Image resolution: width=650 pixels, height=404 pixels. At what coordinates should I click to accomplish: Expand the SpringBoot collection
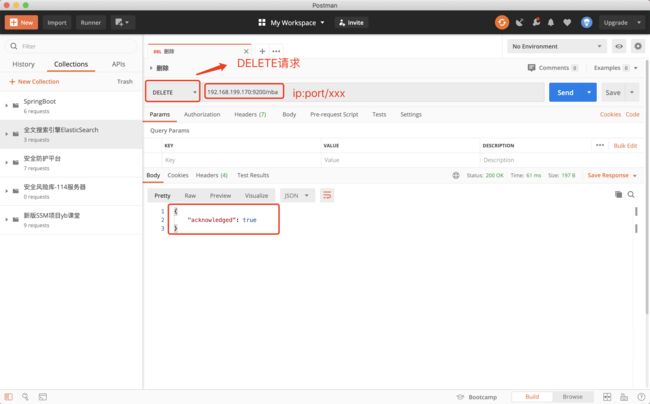6,106
